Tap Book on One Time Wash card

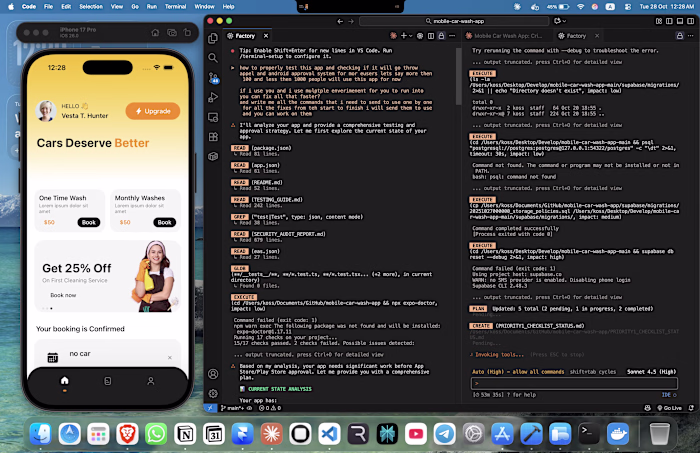coord(88,222)
